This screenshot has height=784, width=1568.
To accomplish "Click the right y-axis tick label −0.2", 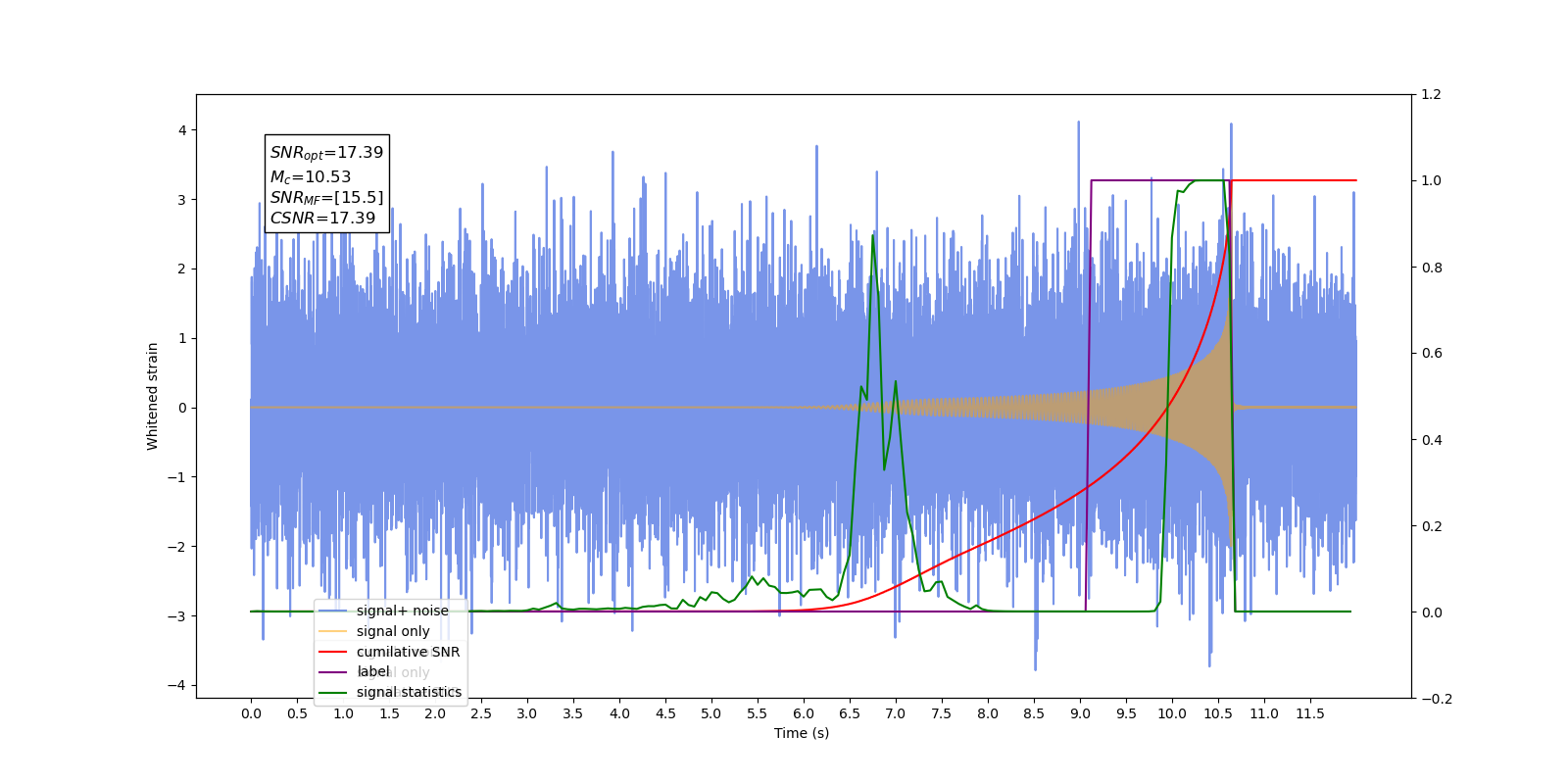I will [x=1437, y=699].
